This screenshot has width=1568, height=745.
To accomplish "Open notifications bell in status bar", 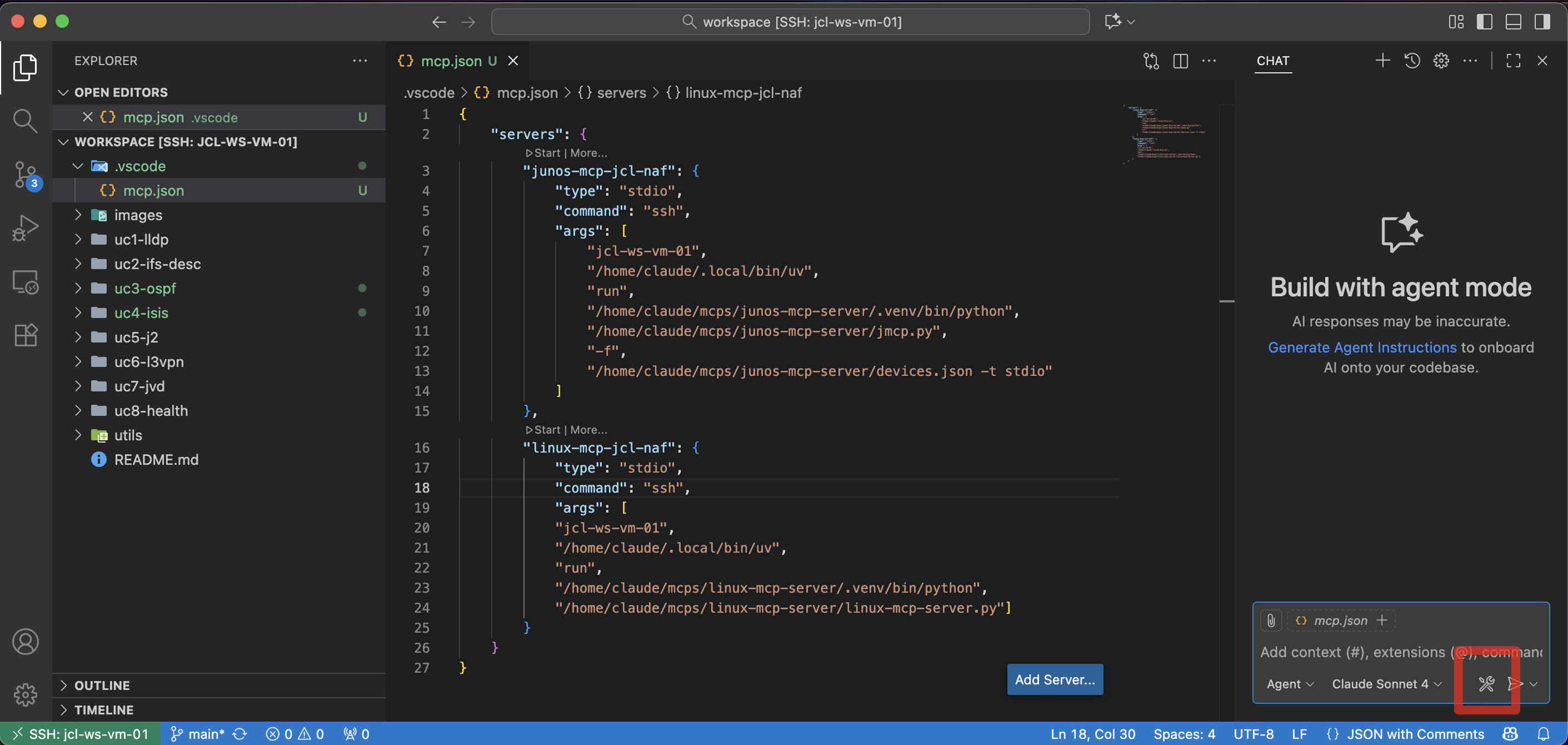I will click(x=1543, y=733).
